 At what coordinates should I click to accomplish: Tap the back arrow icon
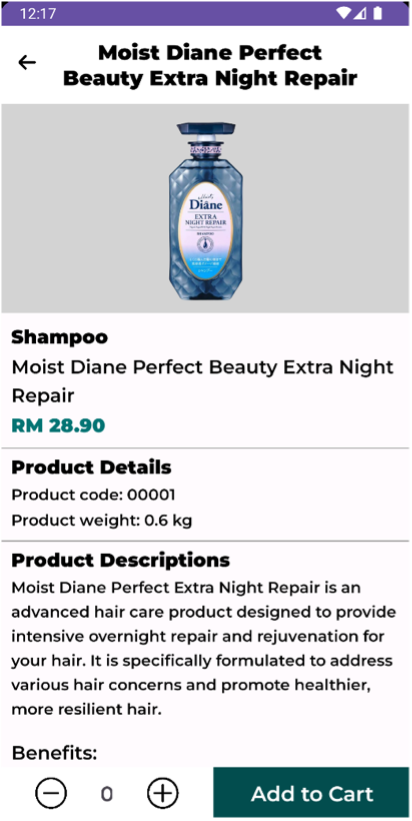point(27,63)
